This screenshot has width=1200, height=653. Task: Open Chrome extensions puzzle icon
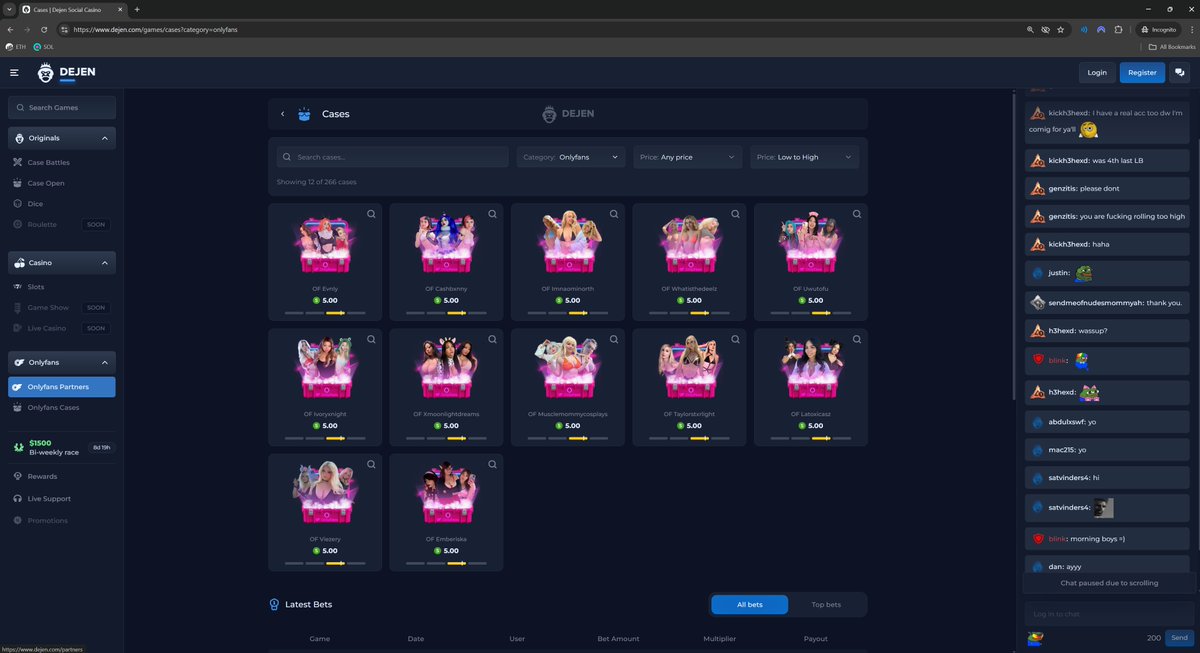pos(1118,30)
